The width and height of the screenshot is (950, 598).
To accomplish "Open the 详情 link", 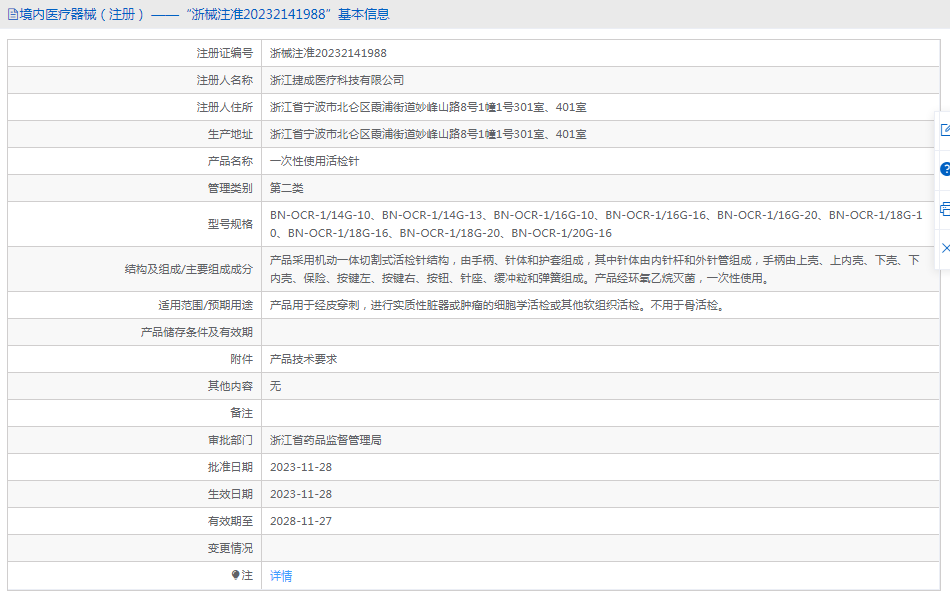I will point(281,576).
